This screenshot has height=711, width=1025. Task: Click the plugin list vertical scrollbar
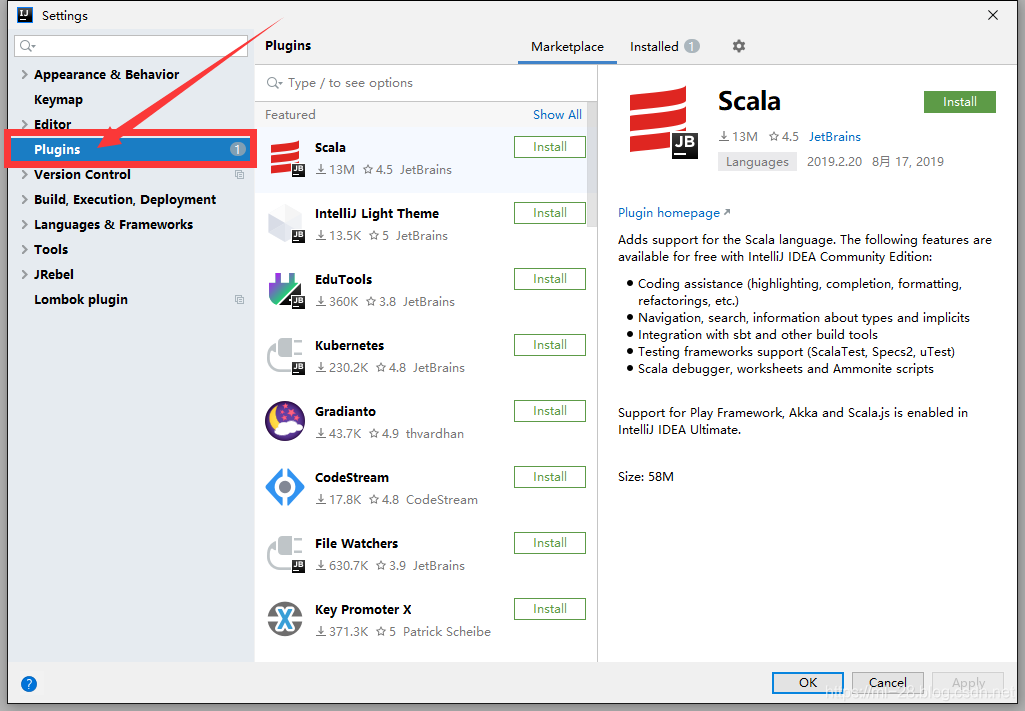[x=592, y=165]
